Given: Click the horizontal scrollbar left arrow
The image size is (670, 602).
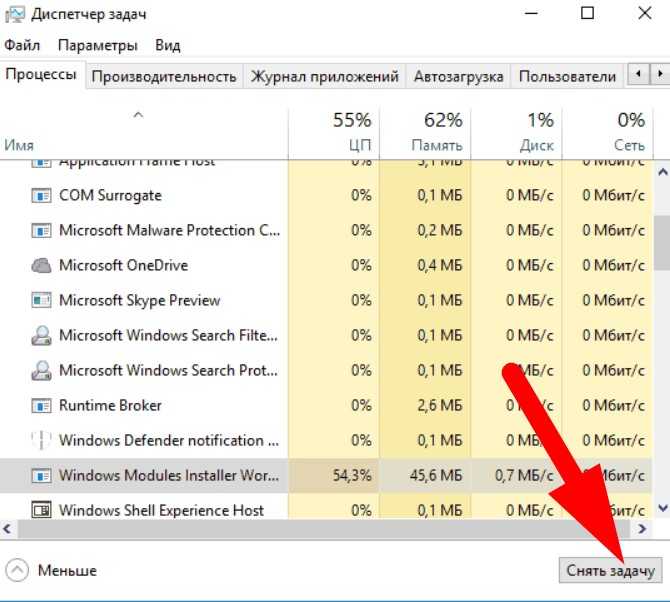Looking at the screenshot, I should pyautogui.click(x=7, y=529).
